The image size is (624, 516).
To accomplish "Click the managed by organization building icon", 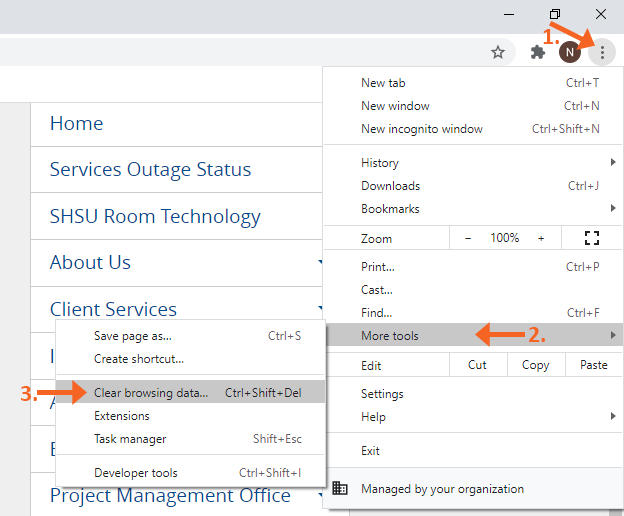I will click(x=340, y=489).
